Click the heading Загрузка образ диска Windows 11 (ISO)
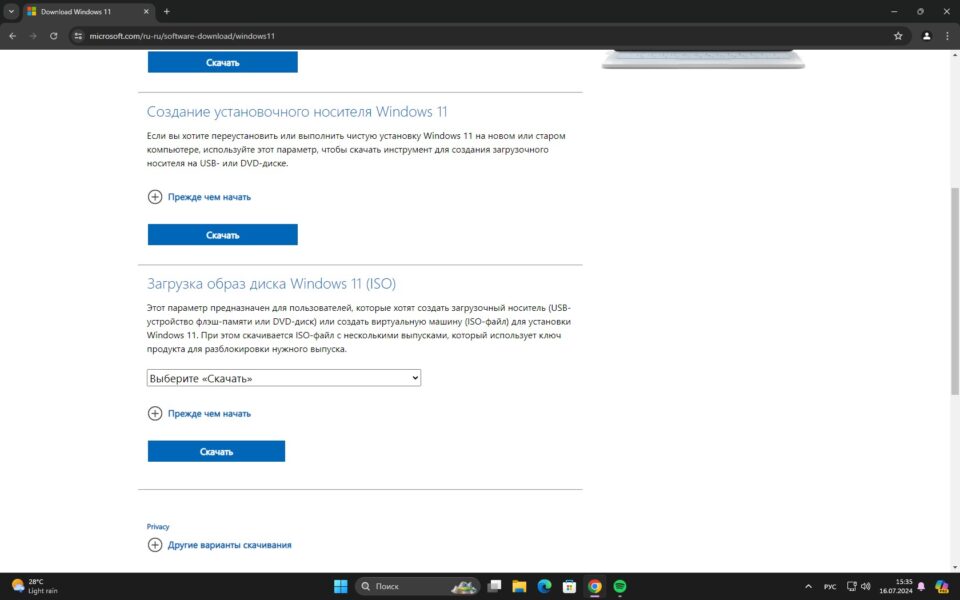The height and width of the screenshot is (600, 960). [271, 283]
